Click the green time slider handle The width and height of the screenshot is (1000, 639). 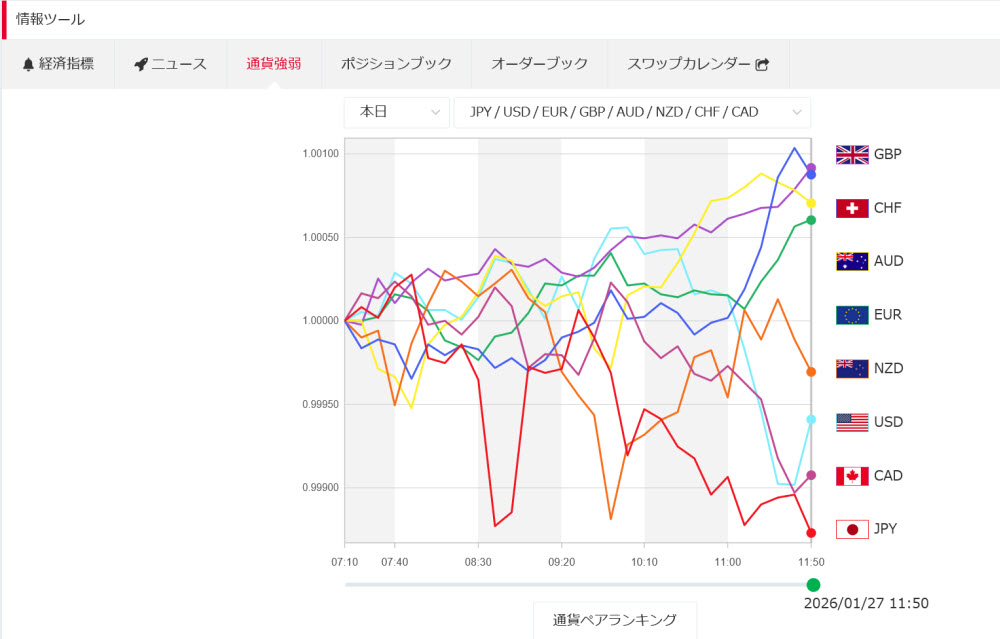tap(813, 585)
